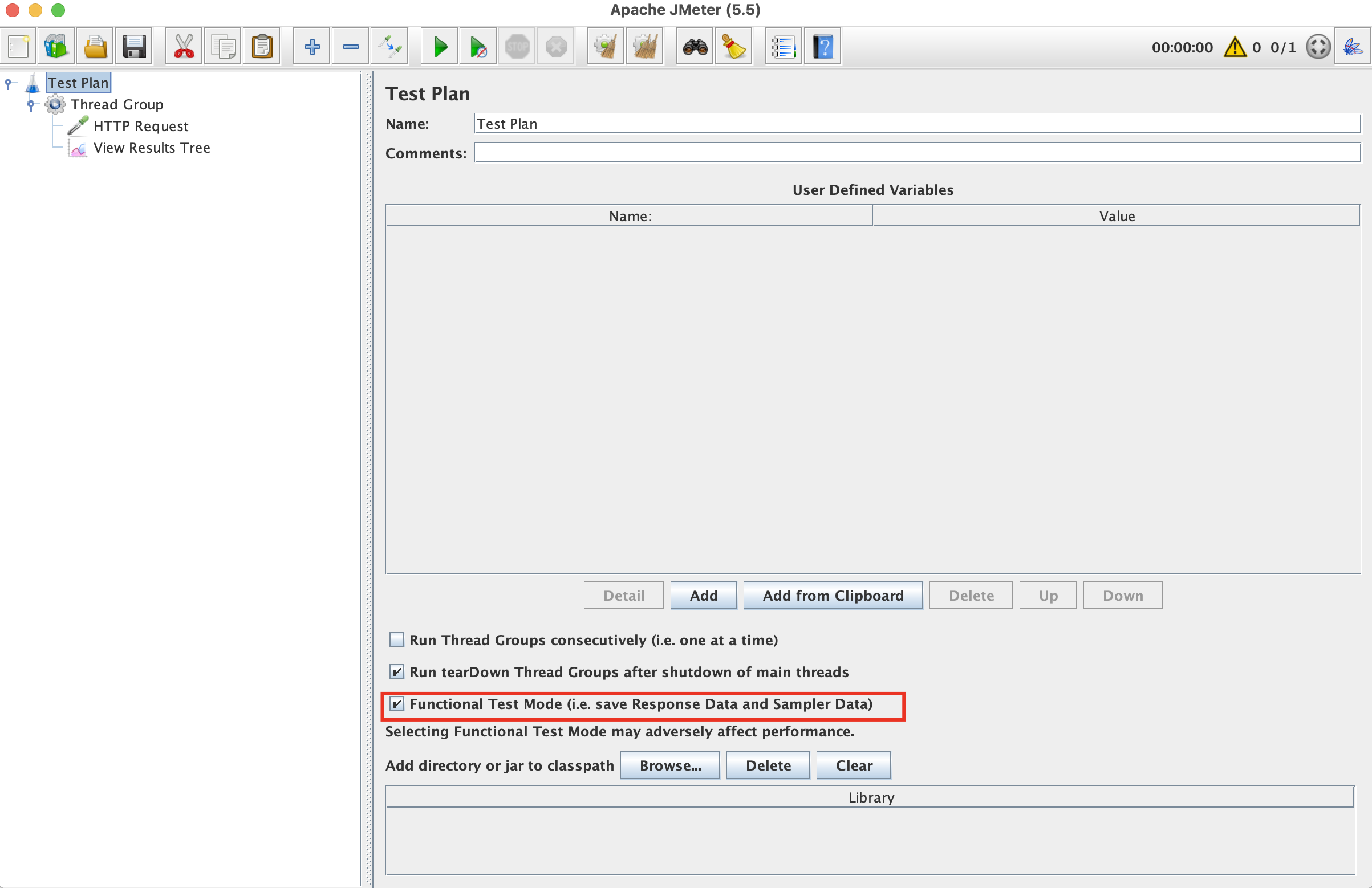
Task: Enable Run Thread Groups consecutively checkbox
Action: pos(396,640)
